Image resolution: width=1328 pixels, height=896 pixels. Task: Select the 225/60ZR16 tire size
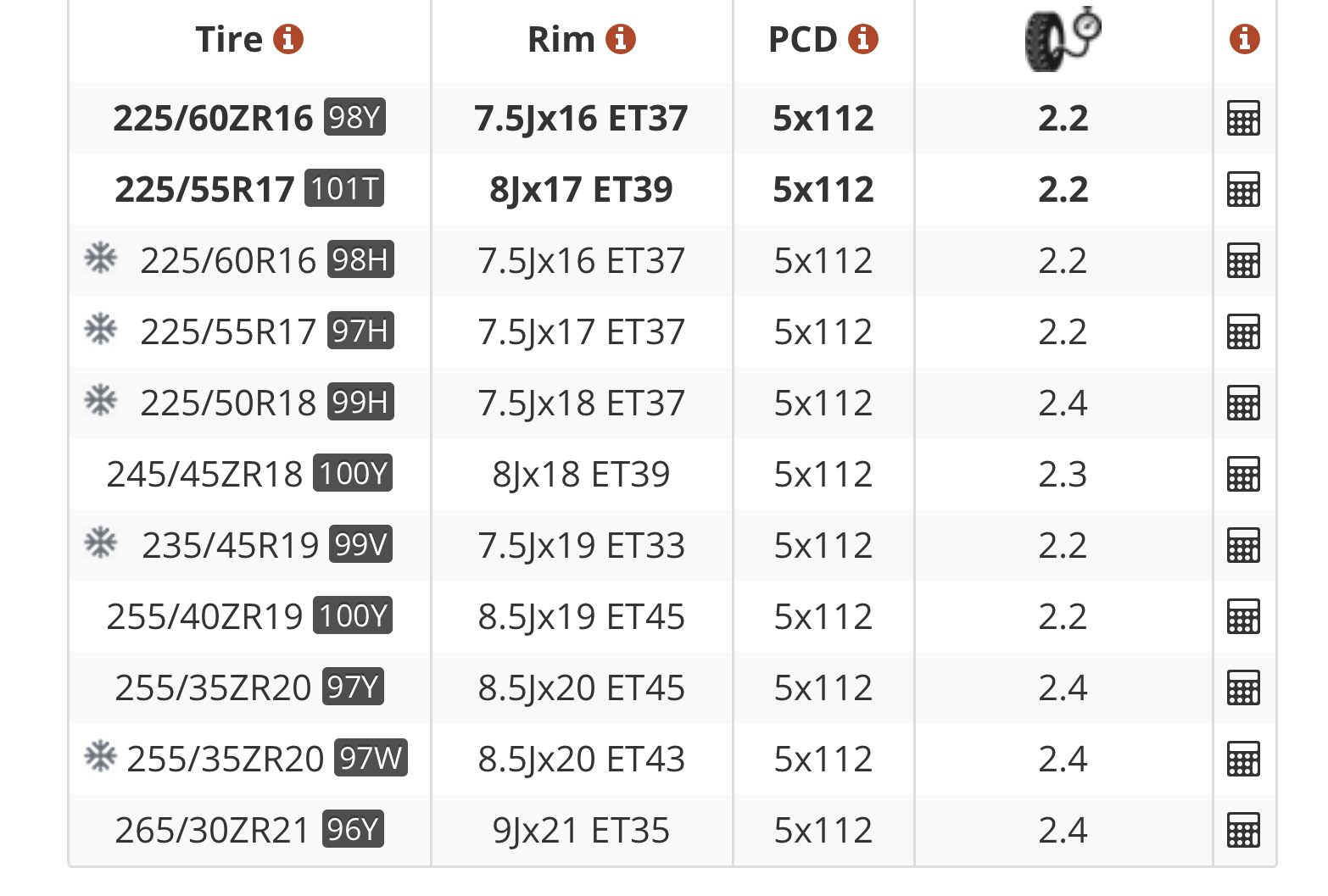coord(213,118)
